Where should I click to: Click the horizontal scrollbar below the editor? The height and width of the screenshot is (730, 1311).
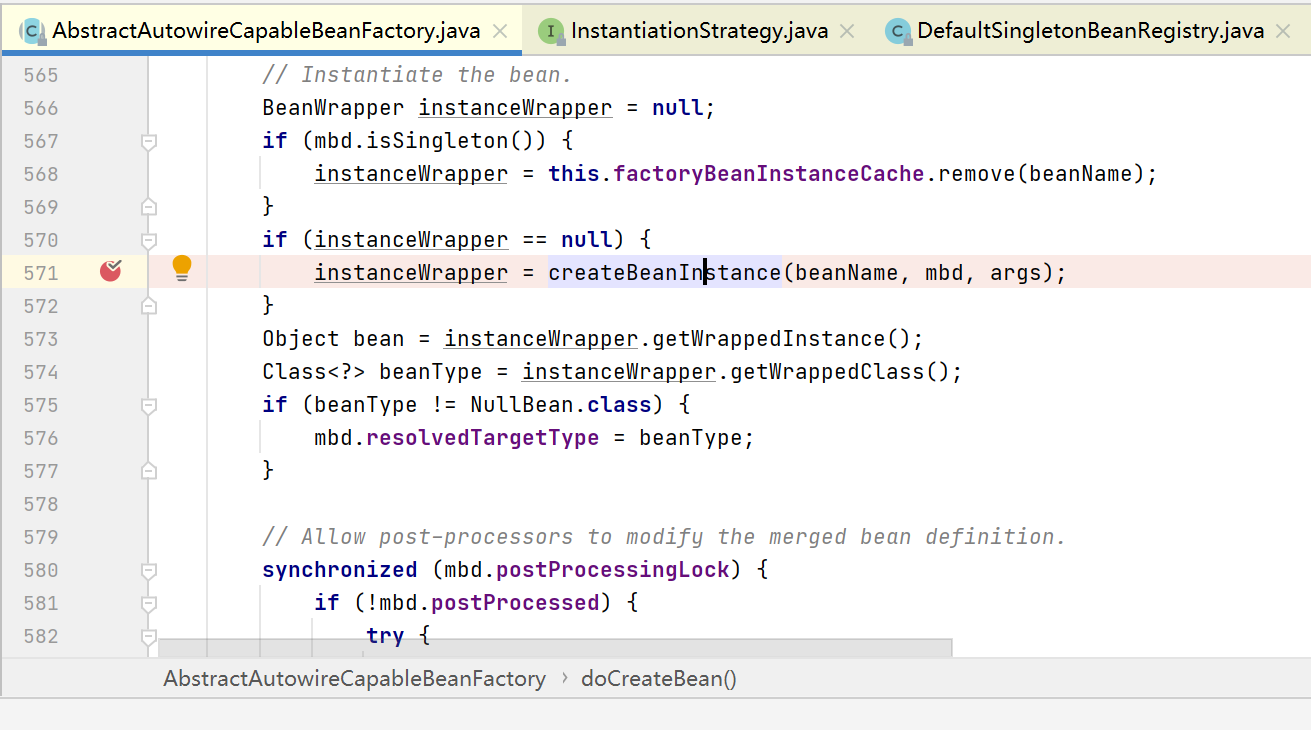pyautogui.click(x=555, y=648)
